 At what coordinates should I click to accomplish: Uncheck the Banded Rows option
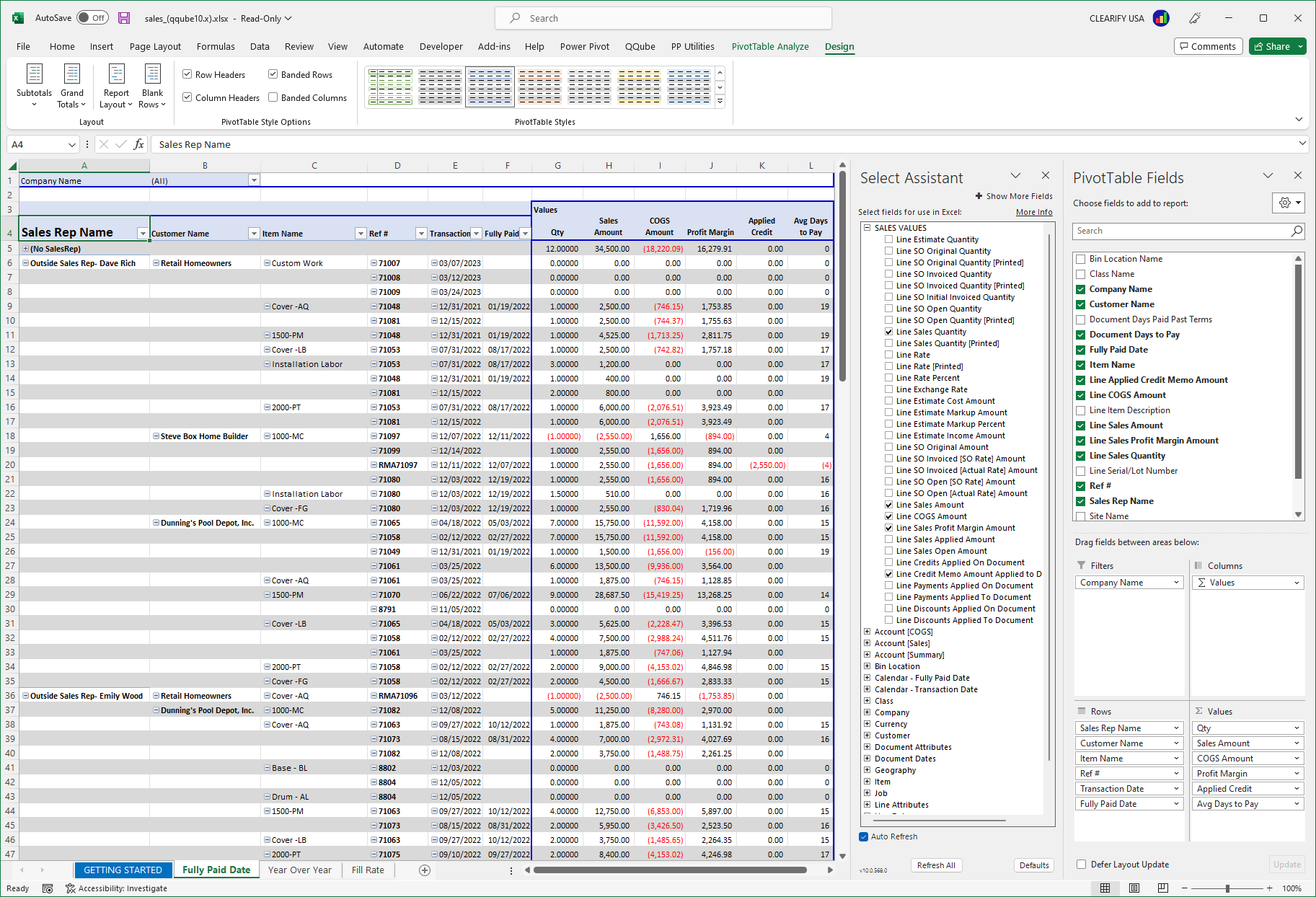pyautogui.click(x=273, y=74)
